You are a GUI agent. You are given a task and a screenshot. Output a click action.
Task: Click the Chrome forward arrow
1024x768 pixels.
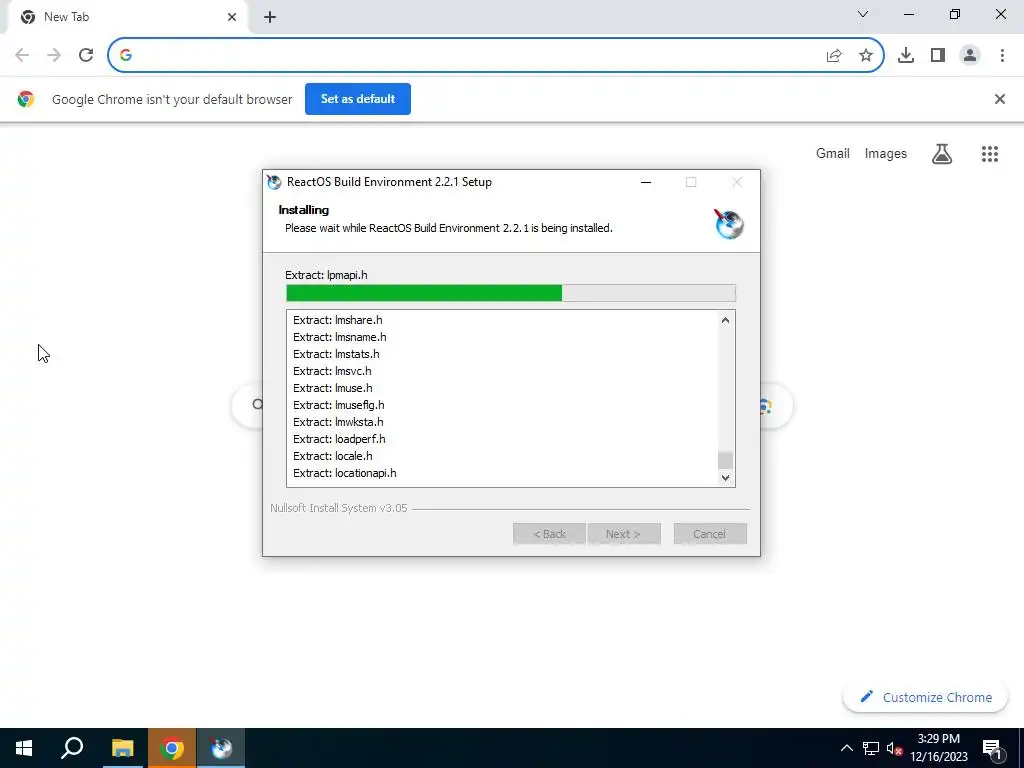[x=54, y=55]
